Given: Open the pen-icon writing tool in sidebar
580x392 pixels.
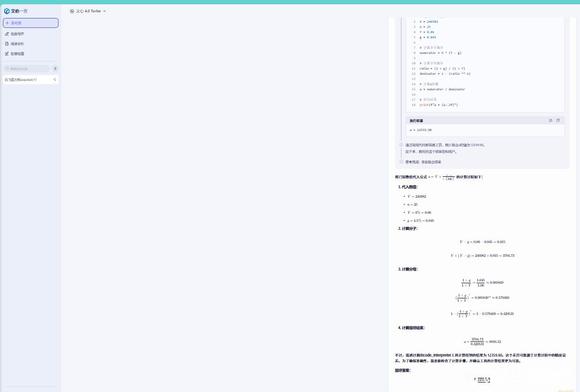Looking at the screenshot, I should (15, 34).
